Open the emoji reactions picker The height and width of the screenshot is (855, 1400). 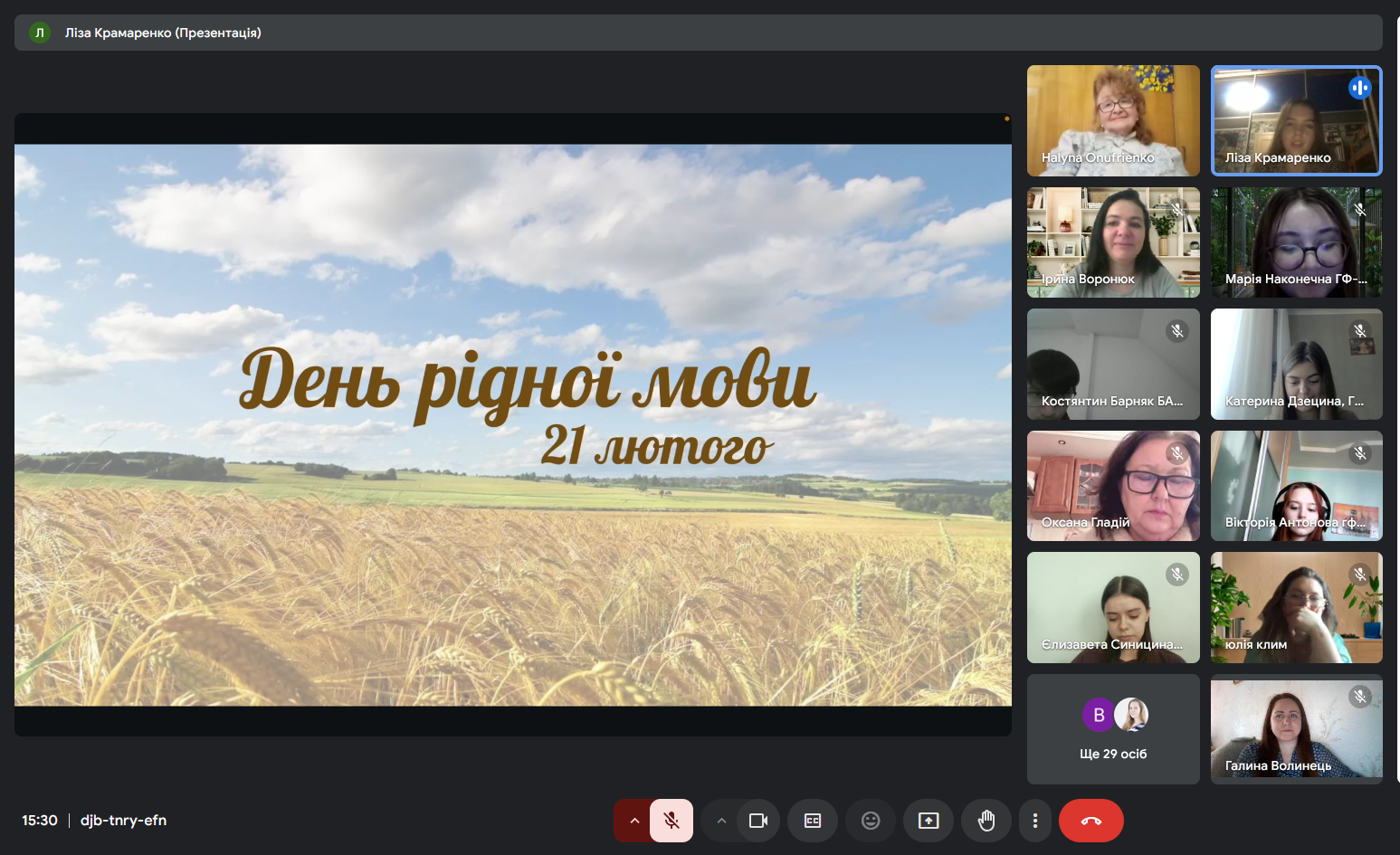click(871, 821)
